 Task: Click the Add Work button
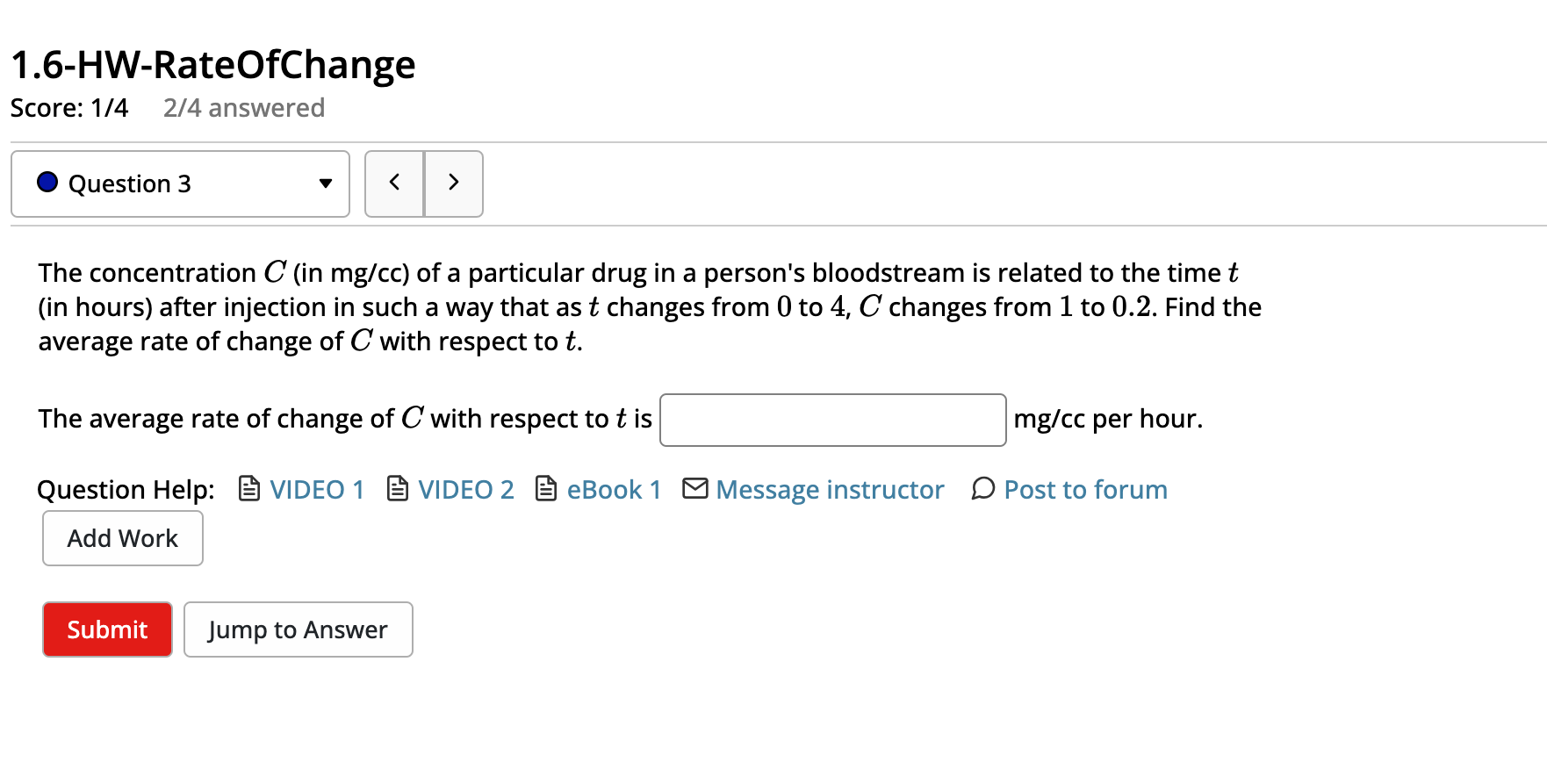[123, 538]
